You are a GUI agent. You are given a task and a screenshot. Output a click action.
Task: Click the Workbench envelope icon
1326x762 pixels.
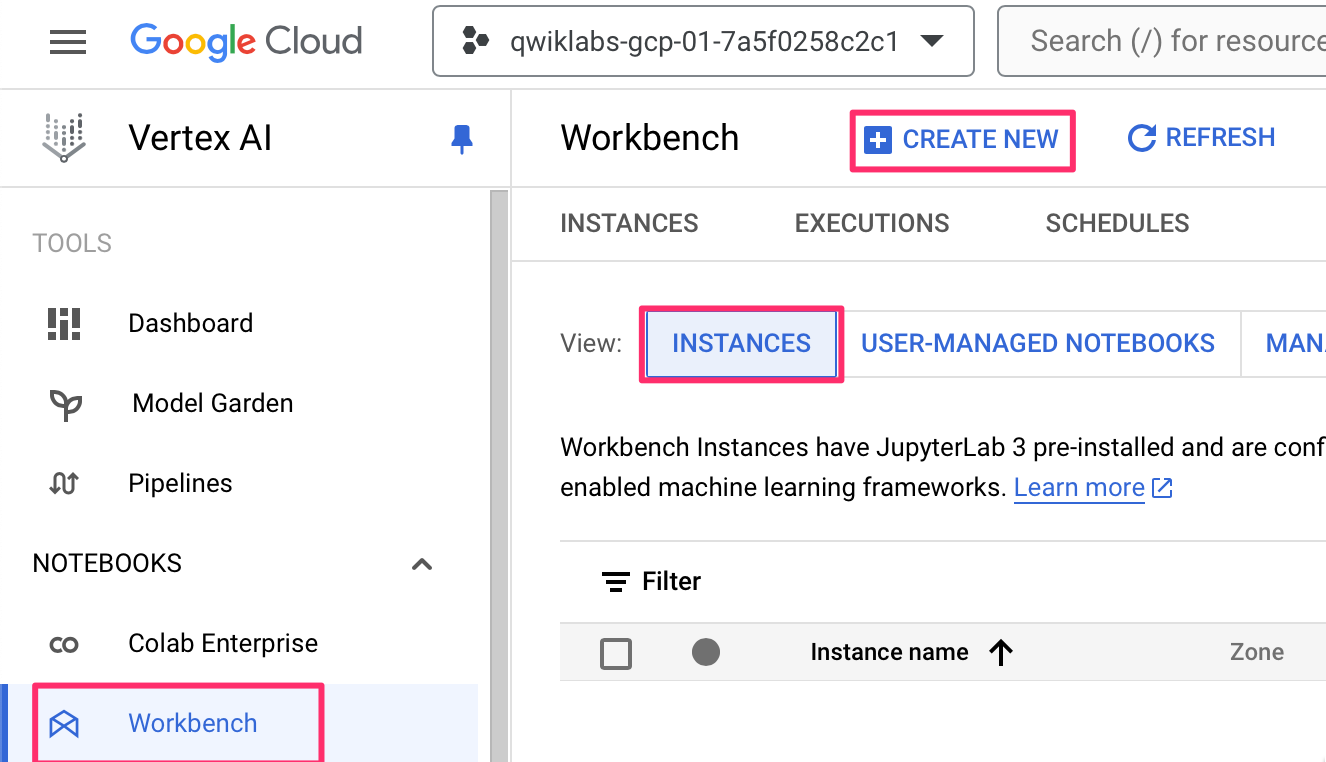tap(64, 723)
